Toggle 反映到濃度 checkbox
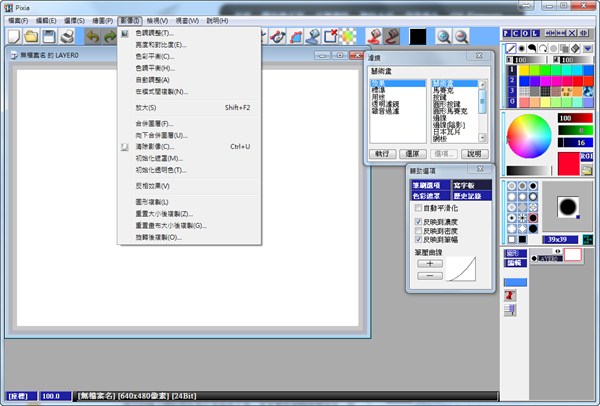 coord(418,222)
